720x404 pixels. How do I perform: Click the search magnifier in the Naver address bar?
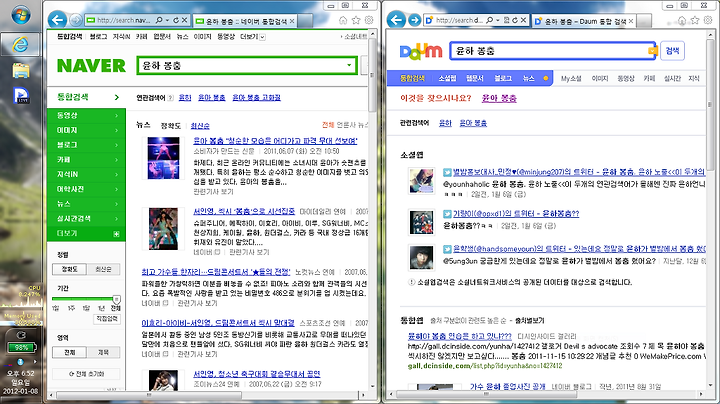click(x=159, y=20)
